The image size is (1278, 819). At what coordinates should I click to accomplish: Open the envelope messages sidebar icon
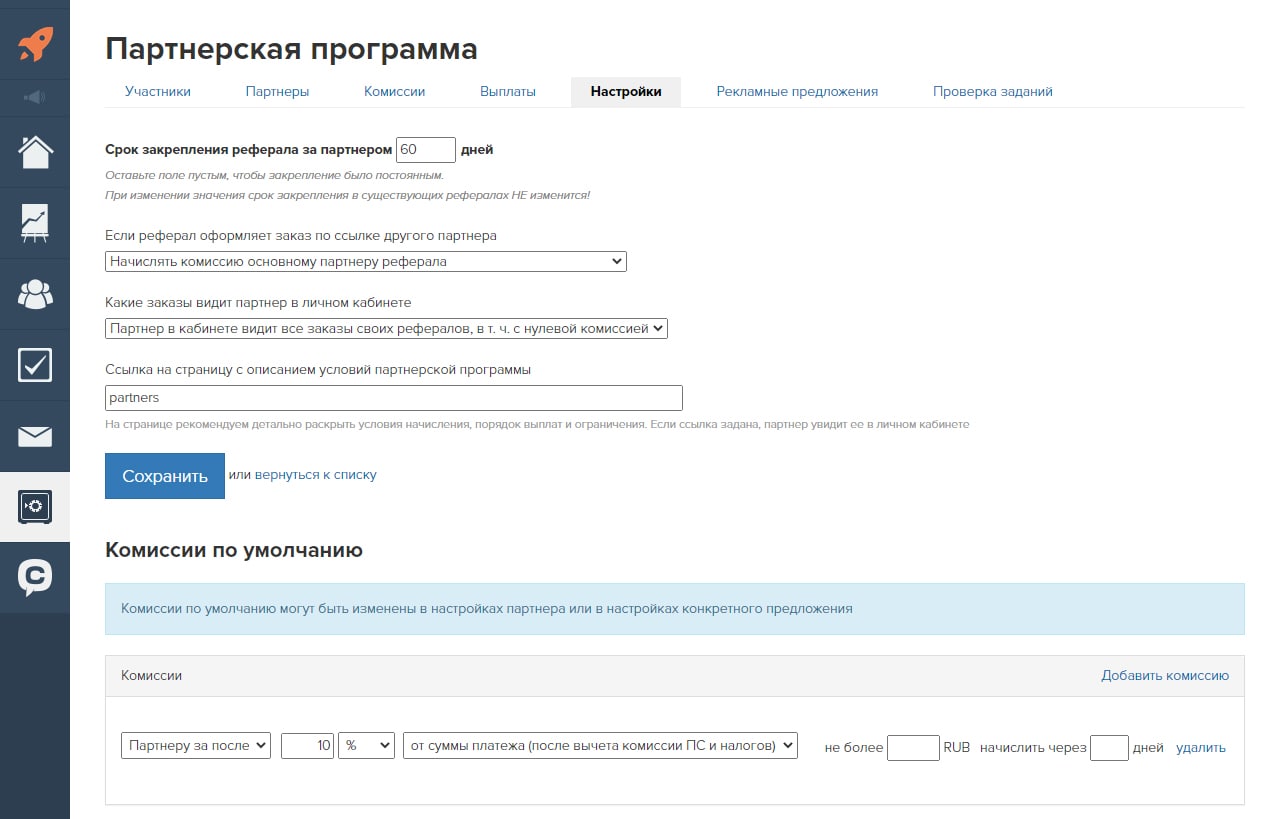pos(35,436)
